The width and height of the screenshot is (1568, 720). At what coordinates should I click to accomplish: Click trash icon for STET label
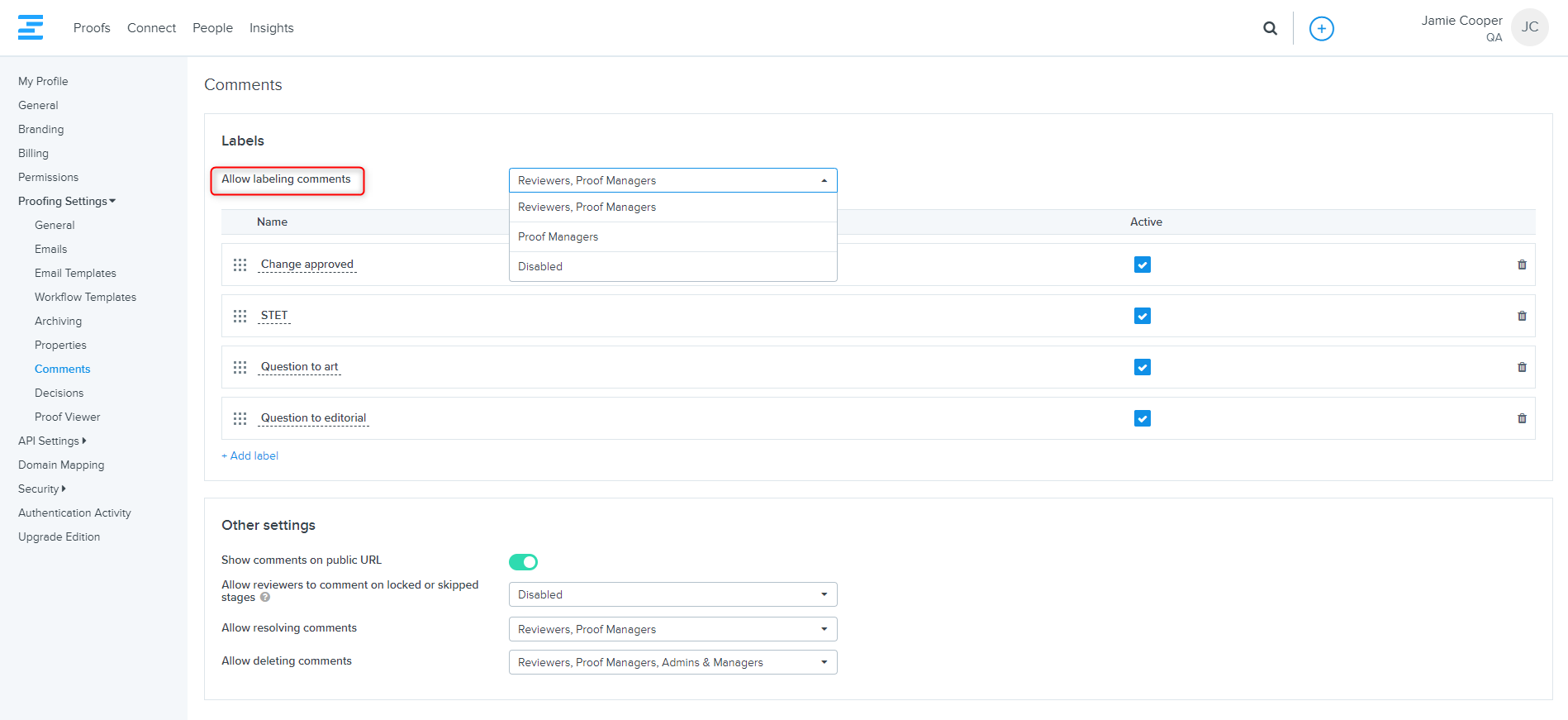(1522, 316)
